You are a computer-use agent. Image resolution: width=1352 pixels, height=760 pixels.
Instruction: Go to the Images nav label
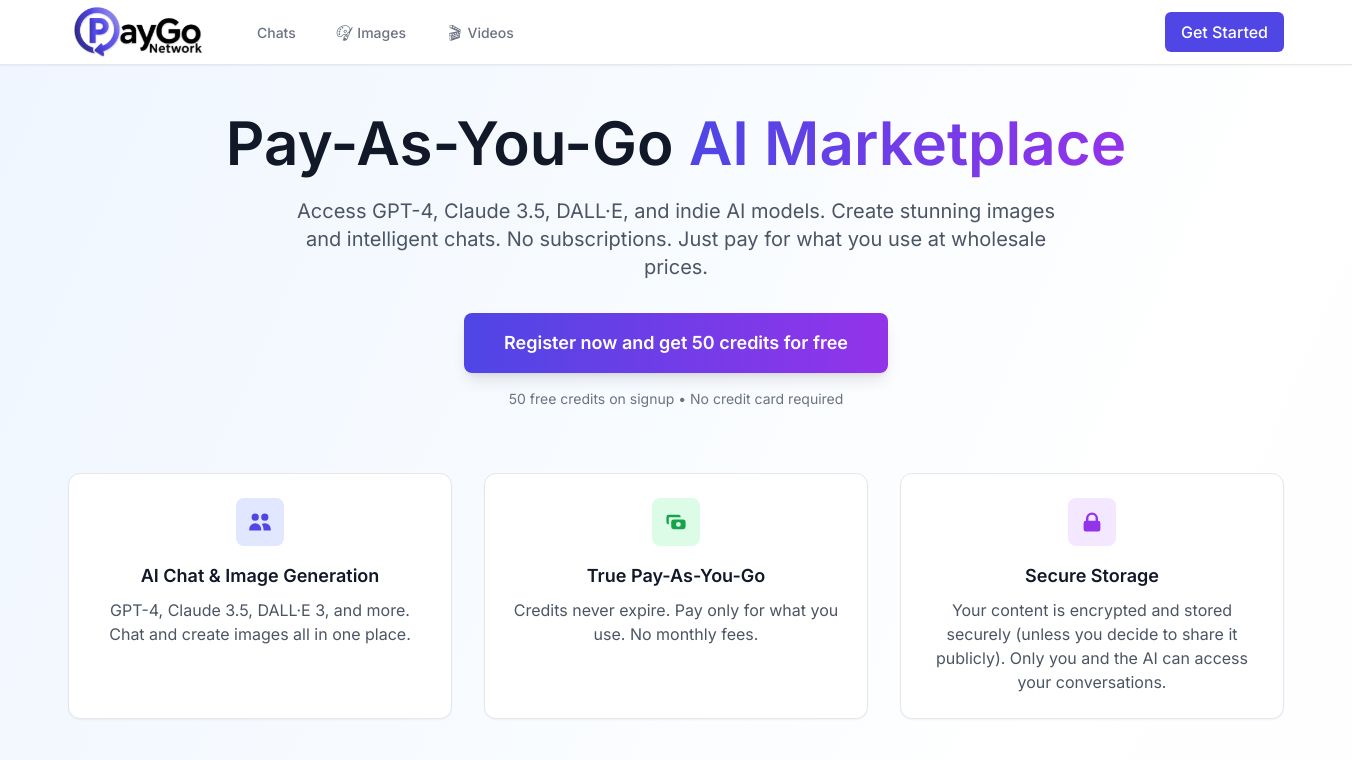point(381,33)
